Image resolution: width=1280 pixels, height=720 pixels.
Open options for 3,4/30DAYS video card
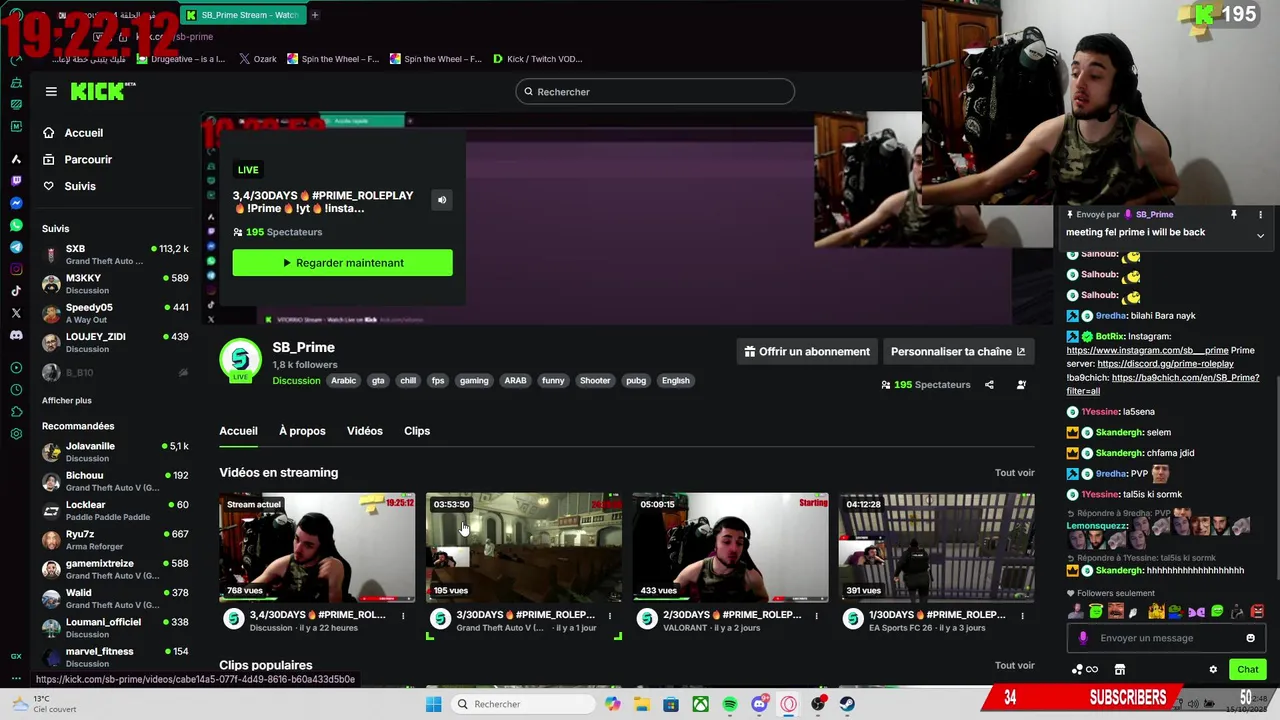(x=403, y=616)
